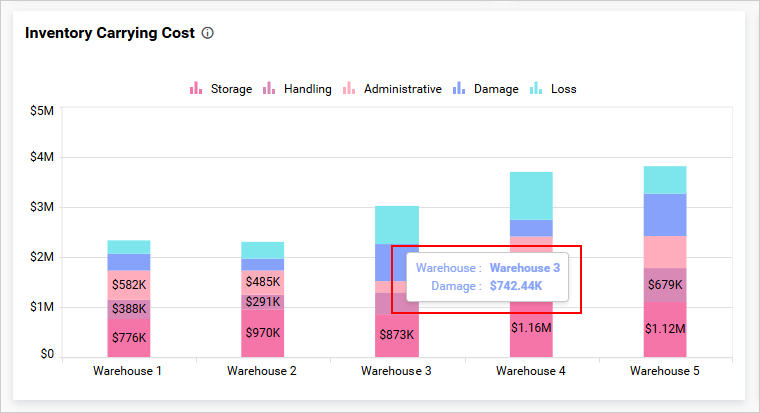Select Warehouse 2 Handling segment labeled $291K

(262, 301)
